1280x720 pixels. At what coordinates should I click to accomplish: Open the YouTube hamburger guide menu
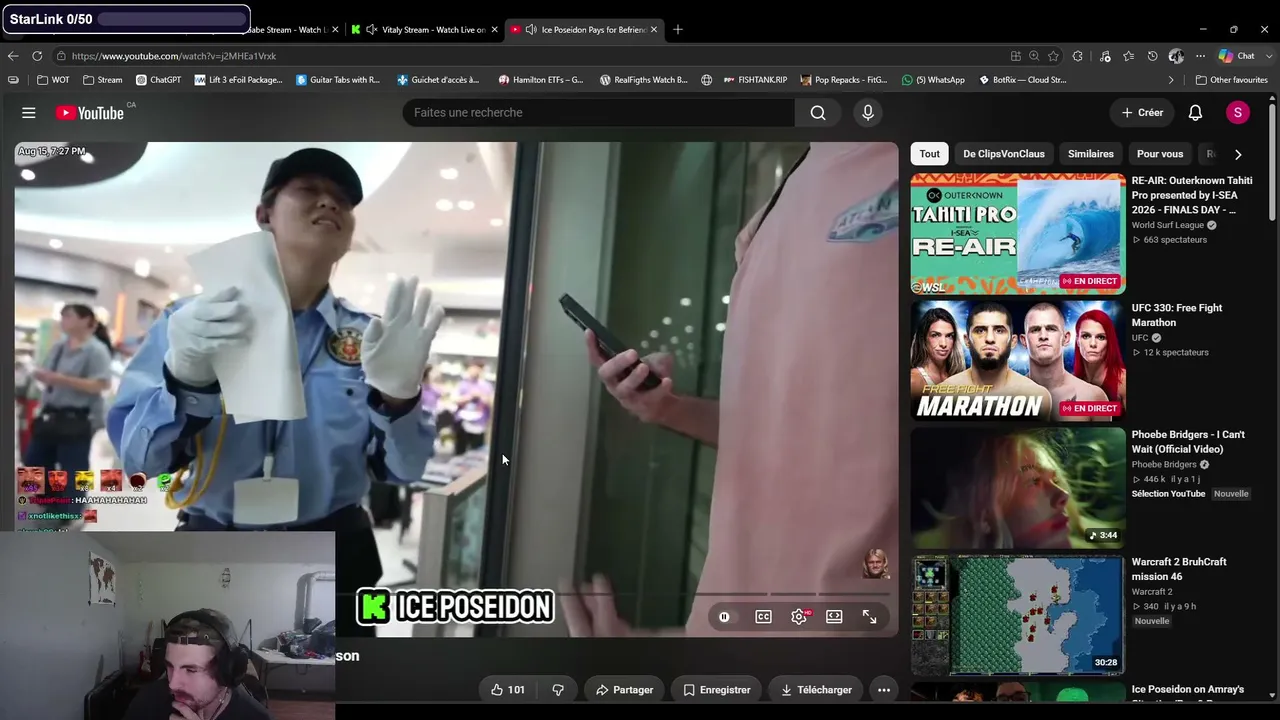[x=29, y=113]
